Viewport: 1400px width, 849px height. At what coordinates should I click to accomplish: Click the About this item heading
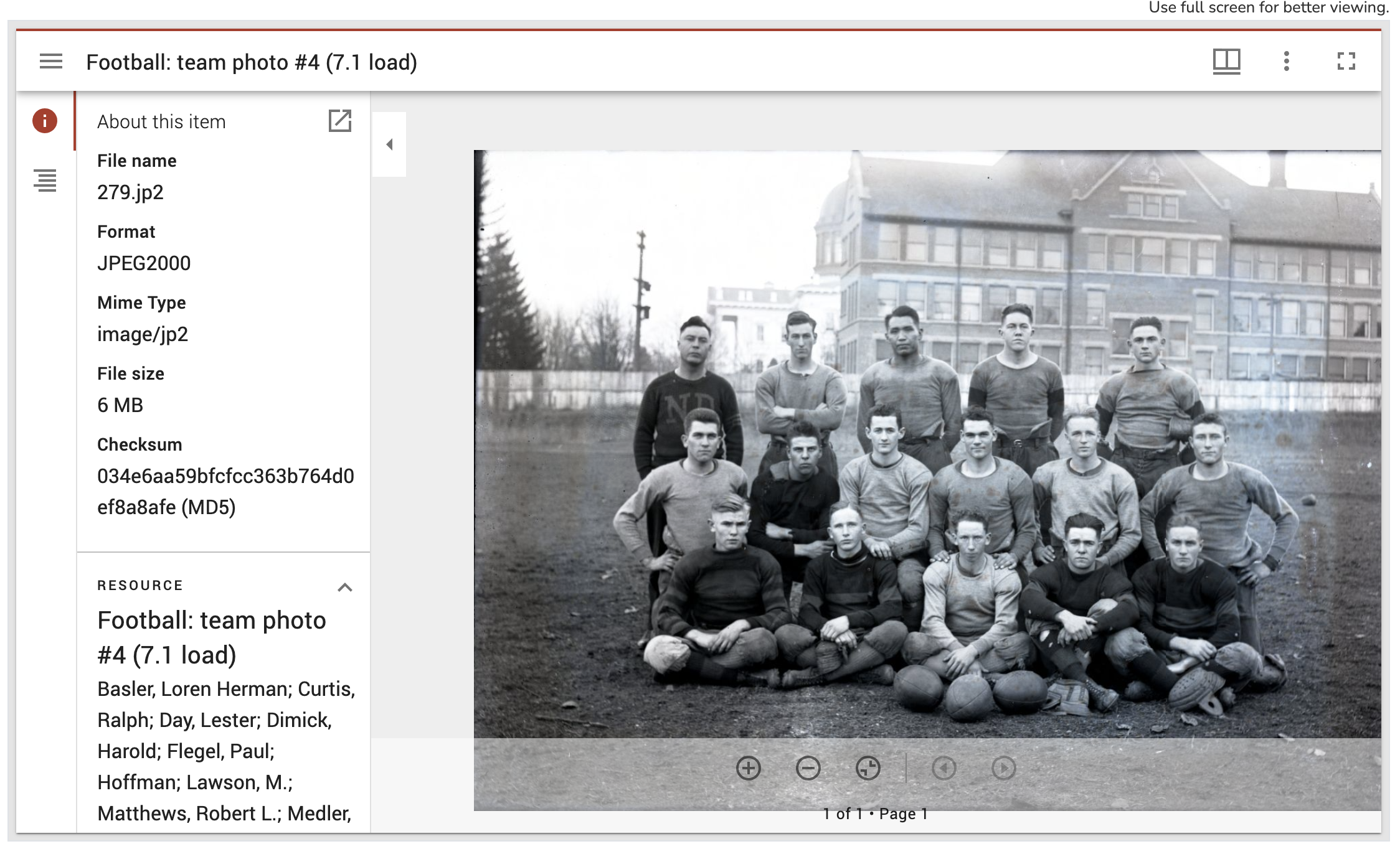pyautogui.click(x=161, y=121)
